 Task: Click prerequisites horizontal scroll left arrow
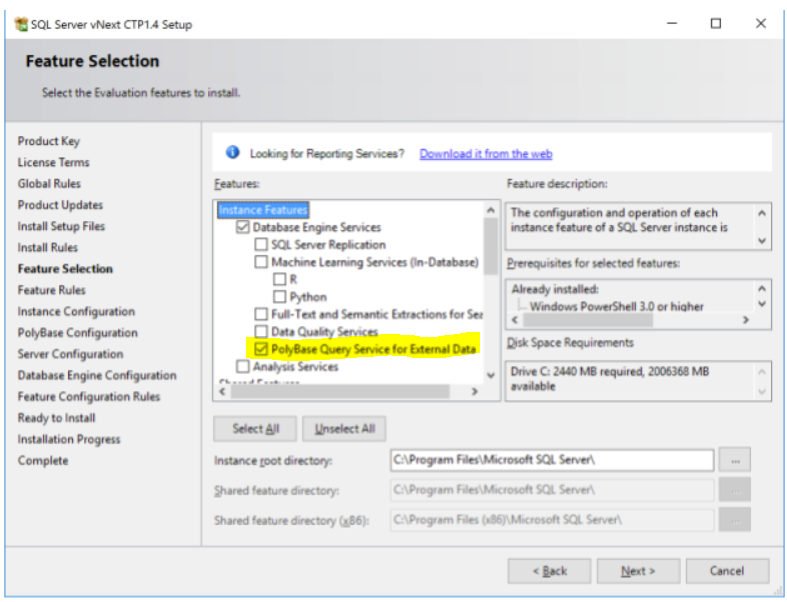pyautogui.click(x=514, y=320)
